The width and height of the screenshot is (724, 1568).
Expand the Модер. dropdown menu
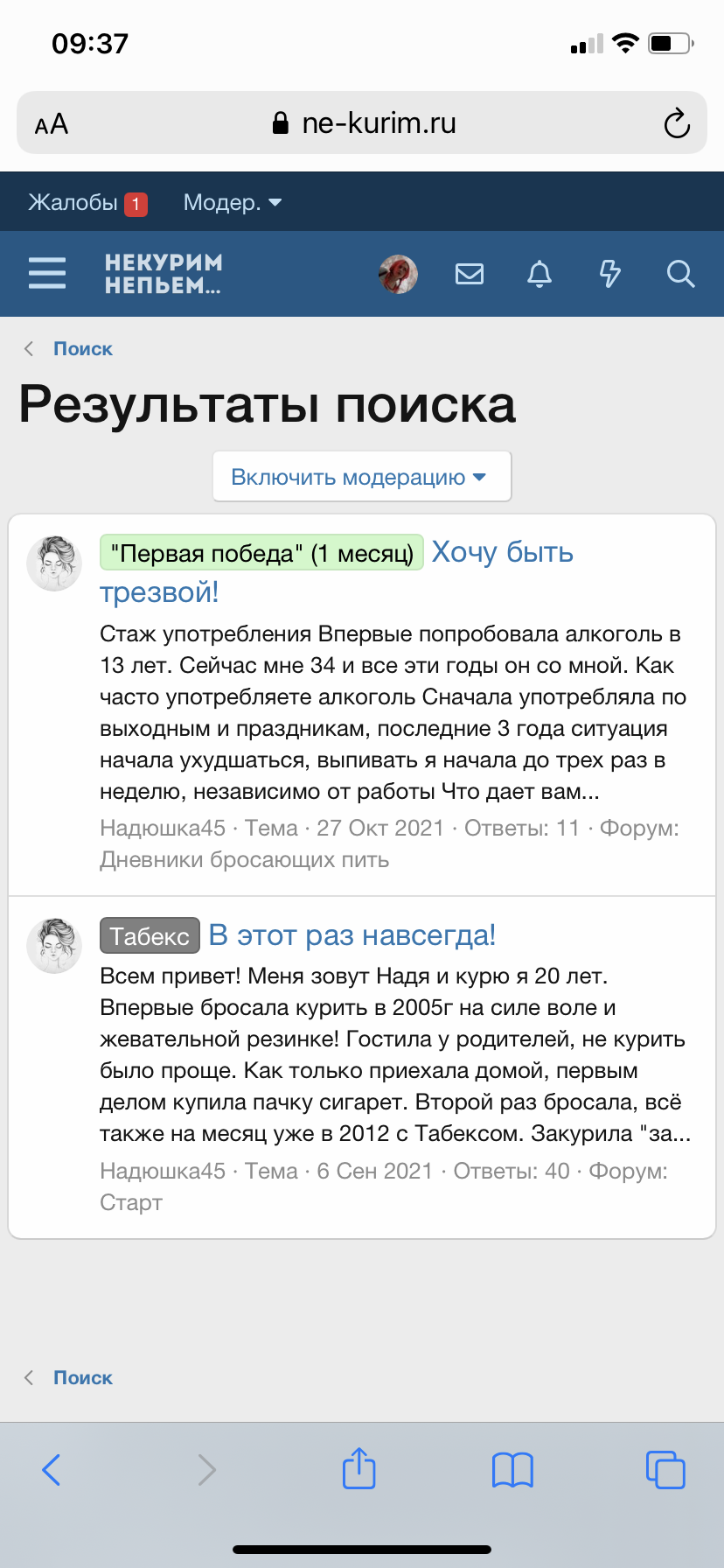click(x=232, y=203)
